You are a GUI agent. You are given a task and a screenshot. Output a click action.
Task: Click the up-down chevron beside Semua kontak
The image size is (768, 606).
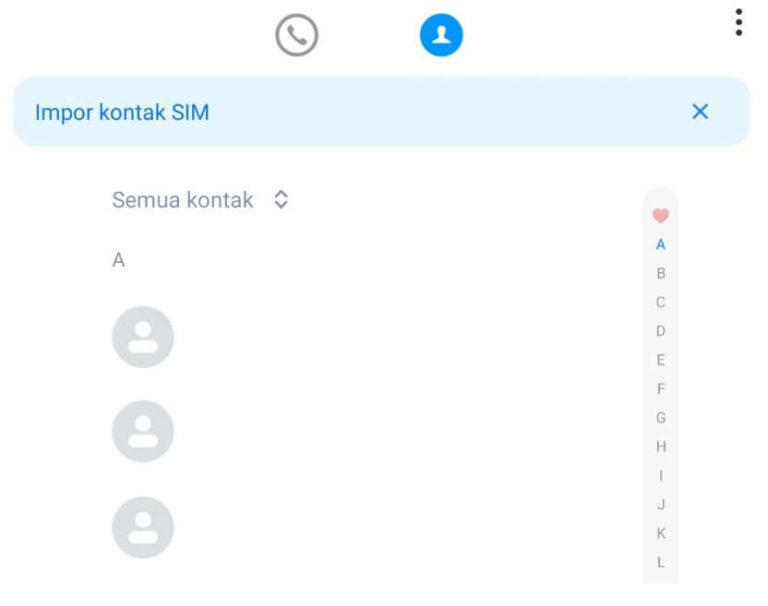tap(281, 199)
